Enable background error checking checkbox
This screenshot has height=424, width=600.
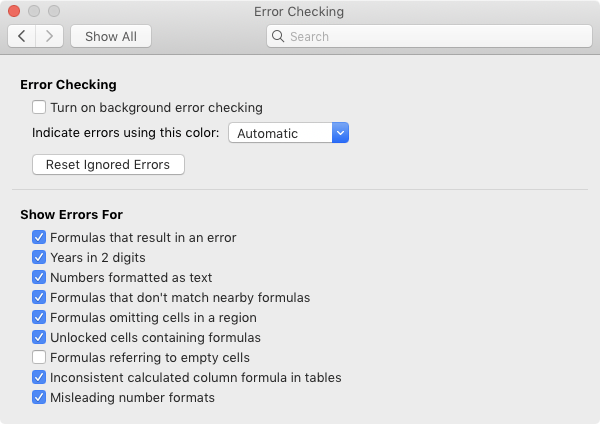[39, 107]
